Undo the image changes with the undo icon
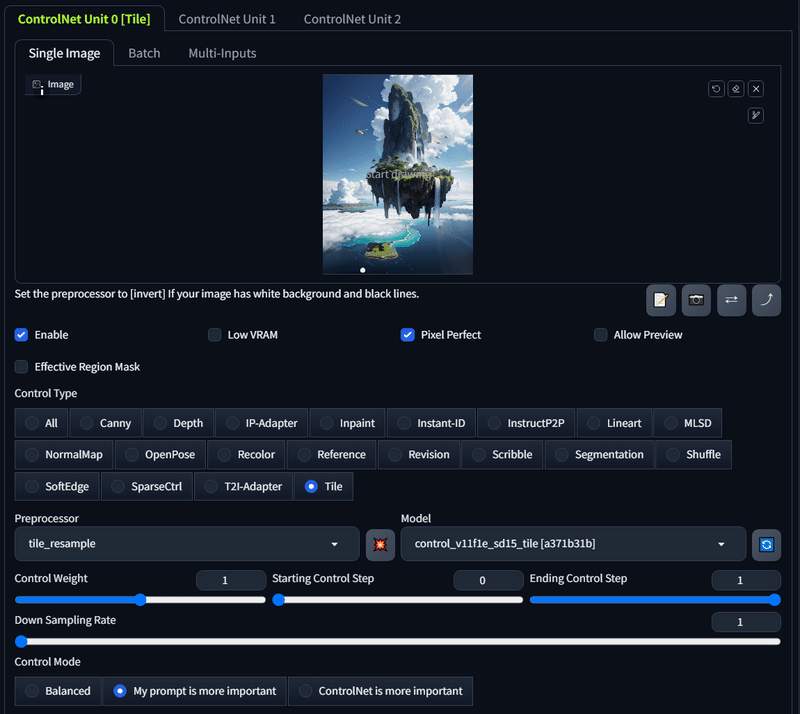Image resolution: width=800 pixels, height=714 pixels. (x=716, y=88)
